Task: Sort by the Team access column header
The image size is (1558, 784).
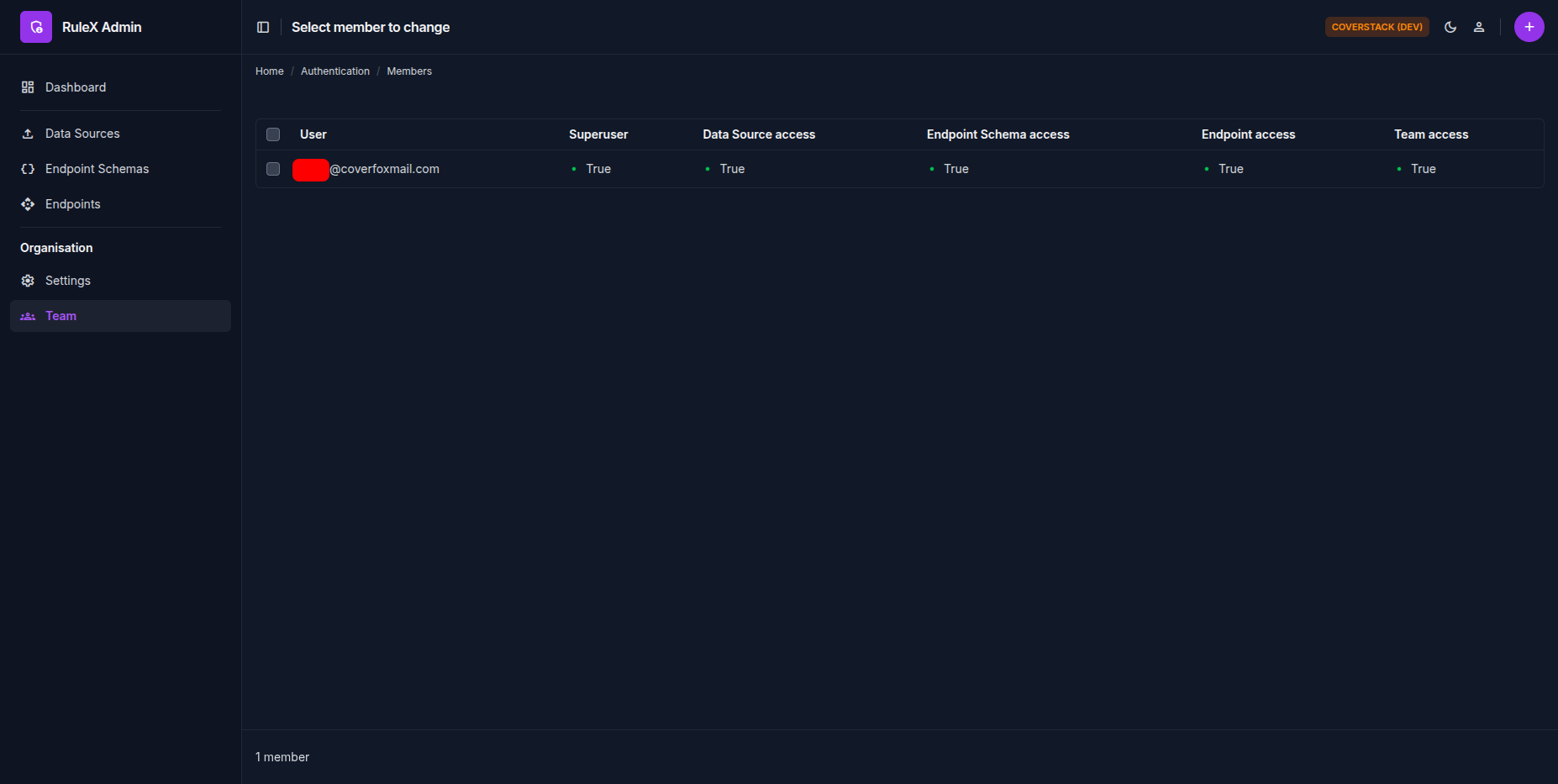Action: tap(1431, 134)
